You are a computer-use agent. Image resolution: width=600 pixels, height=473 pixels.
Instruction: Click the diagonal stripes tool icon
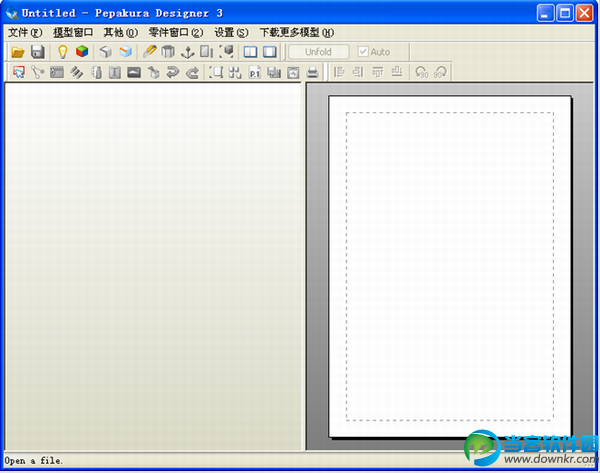coord(77,72)
